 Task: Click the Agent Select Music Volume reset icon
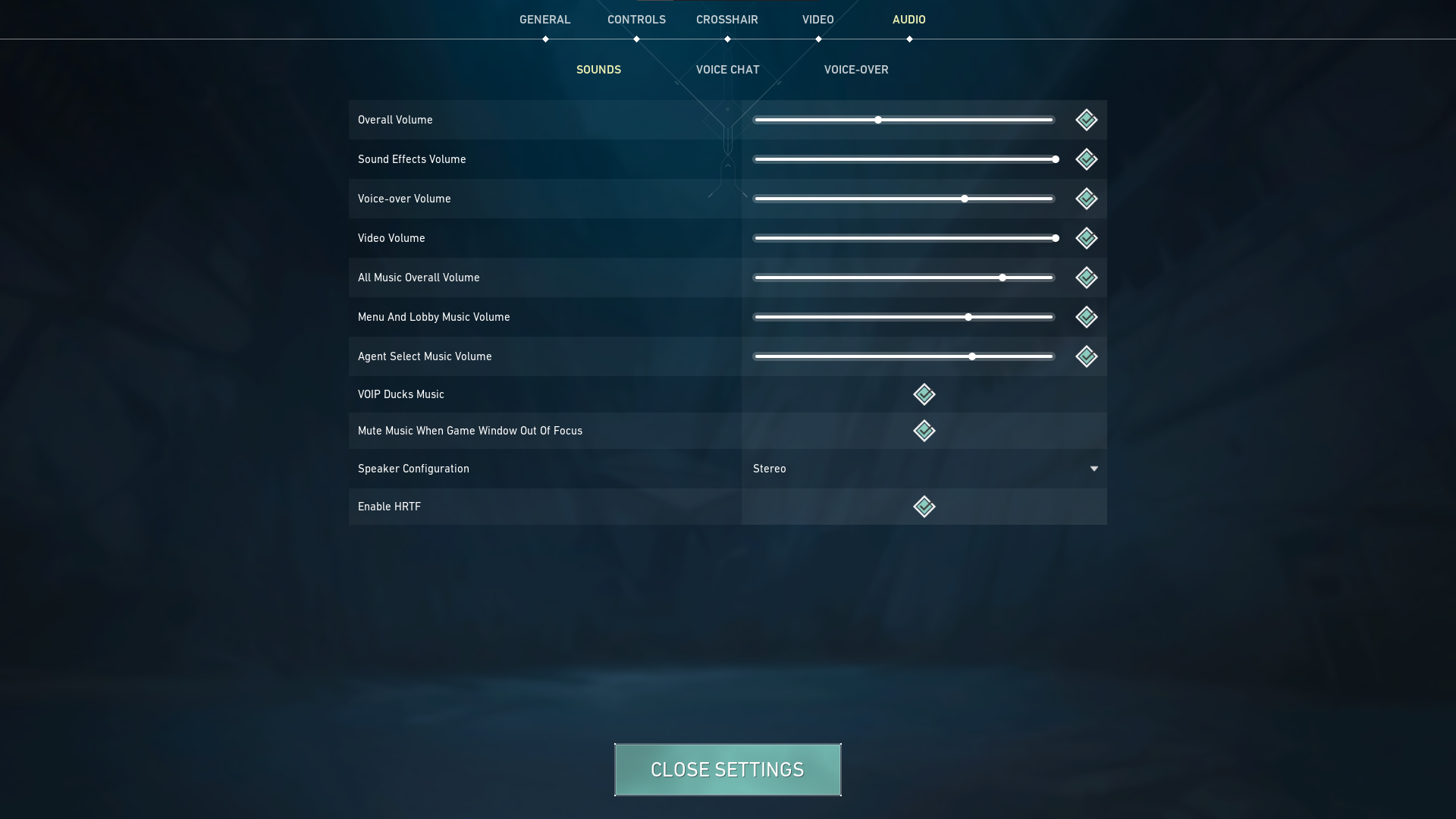[1086, 356]
